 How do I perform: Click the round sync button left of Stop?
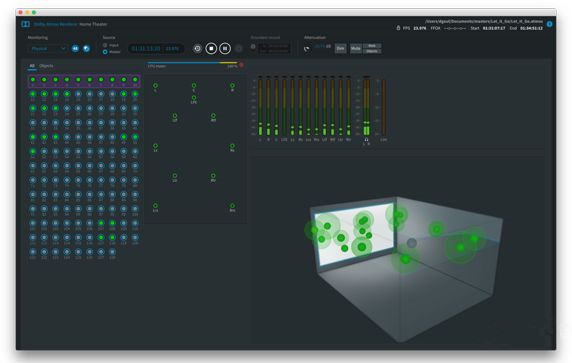click(197, 49)
